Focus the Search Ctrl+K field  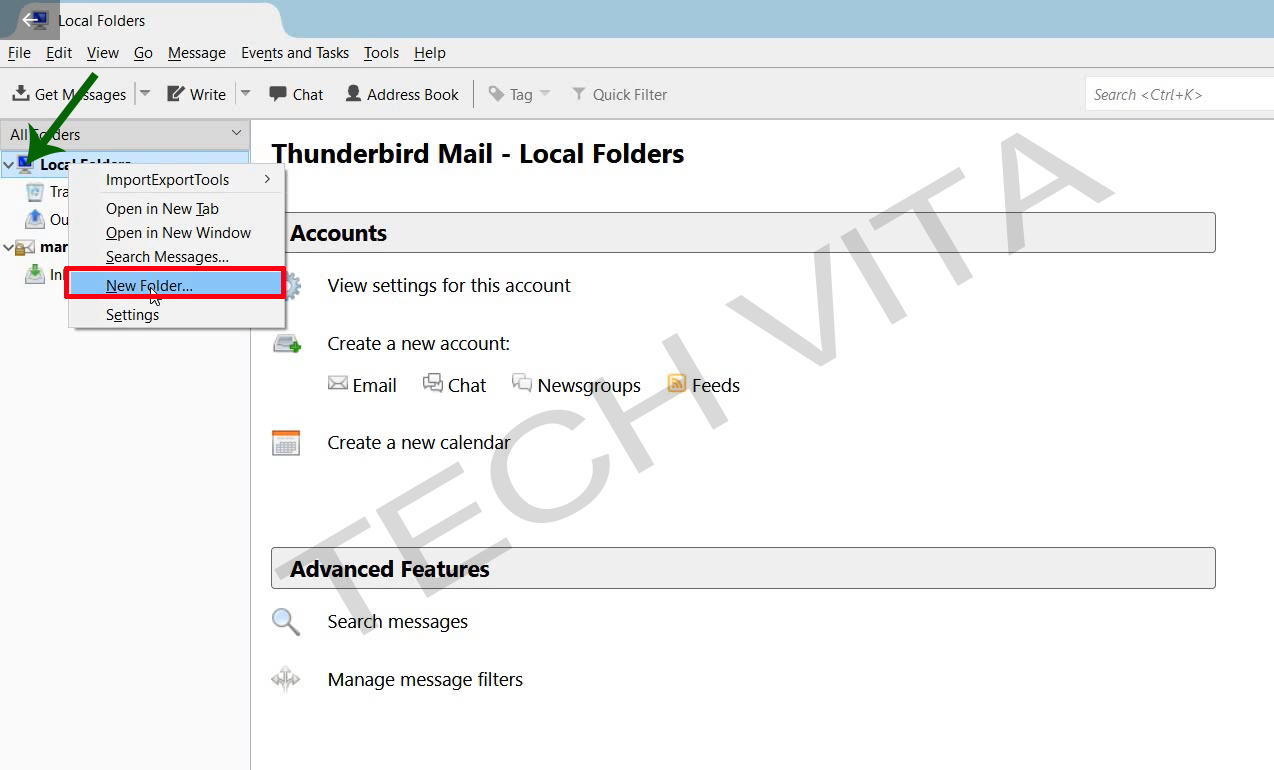point(1179,94)
